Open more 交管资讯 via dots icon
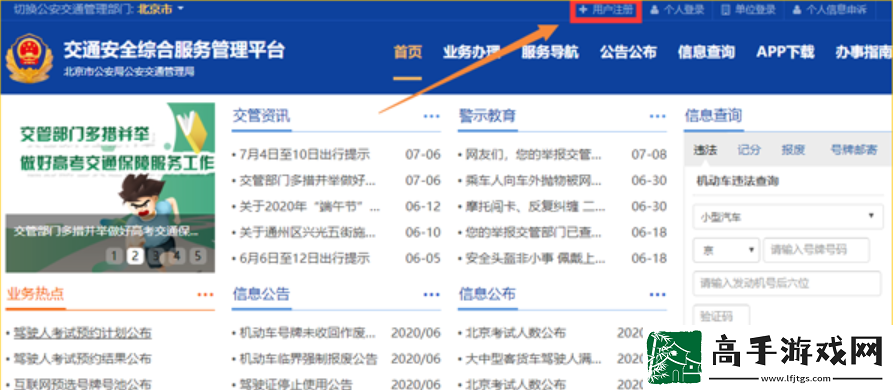 click(431, 116)
